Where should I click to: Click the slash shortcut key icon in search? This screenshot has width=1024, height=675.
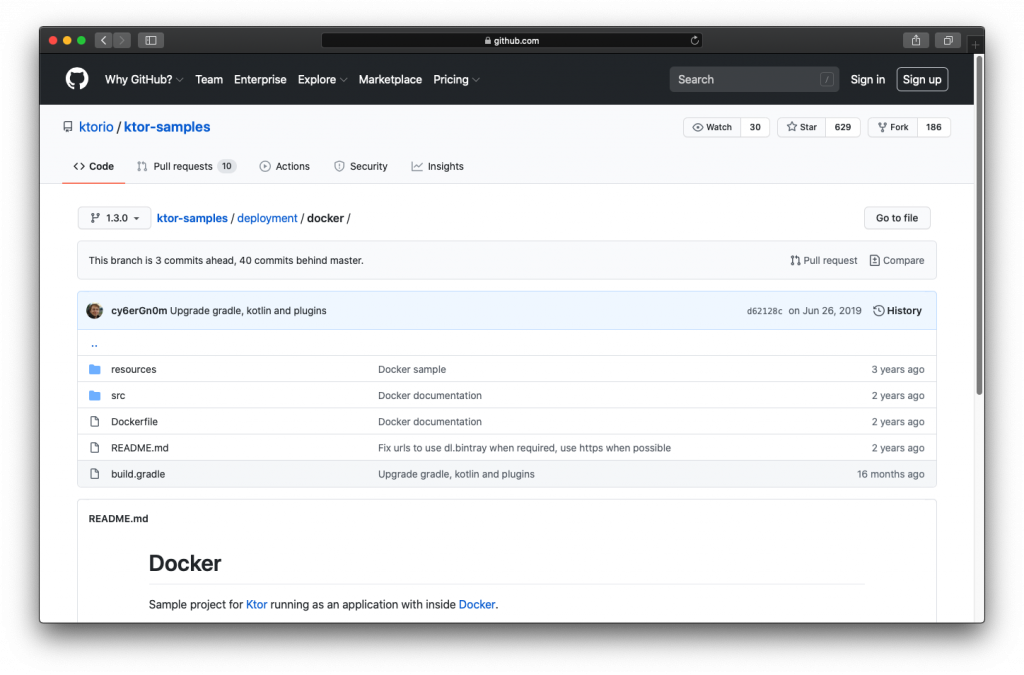click(826, 80)
